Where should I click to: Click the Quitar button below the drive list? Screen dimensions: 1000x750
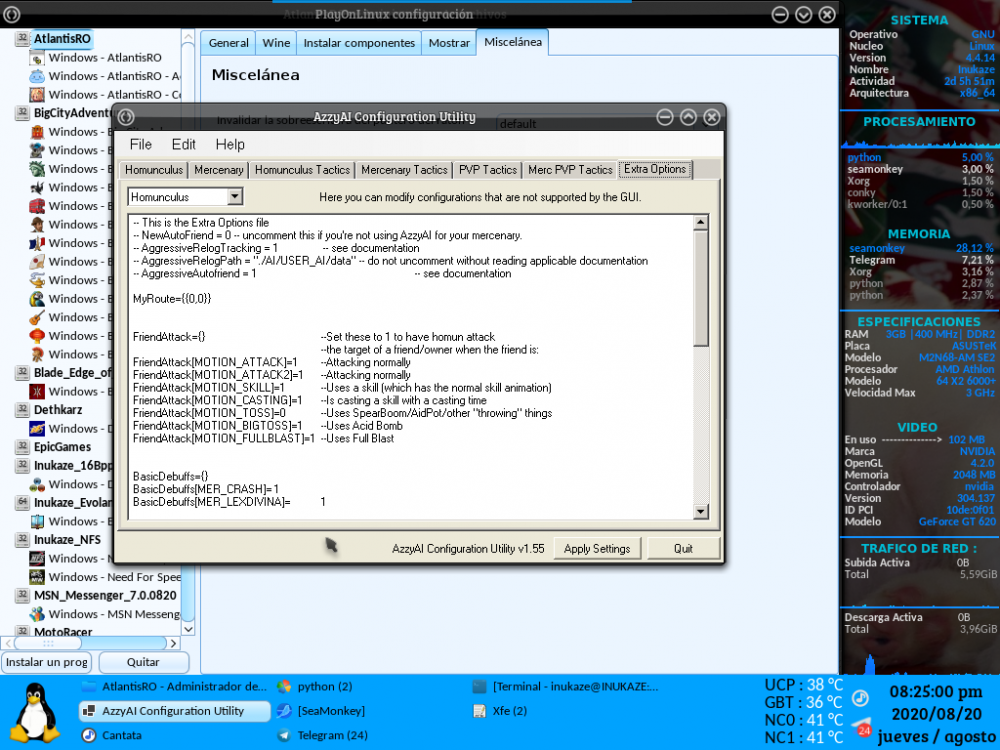(144, 662)
